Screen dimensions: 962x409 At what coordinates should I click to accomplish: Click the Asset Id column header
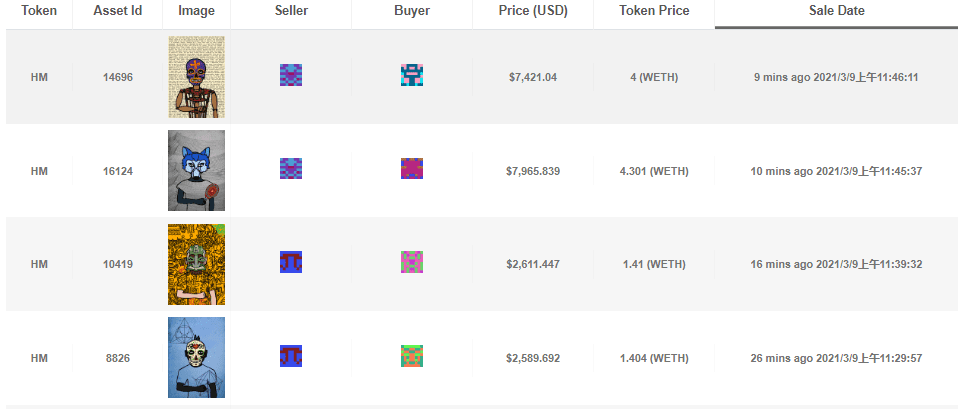pyautogui.click(x=118, y=11)
